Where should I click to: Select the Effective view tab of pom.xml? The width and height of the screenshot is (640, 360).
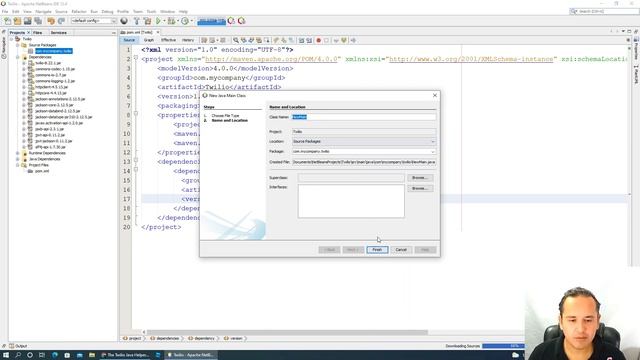click(168, 40)
